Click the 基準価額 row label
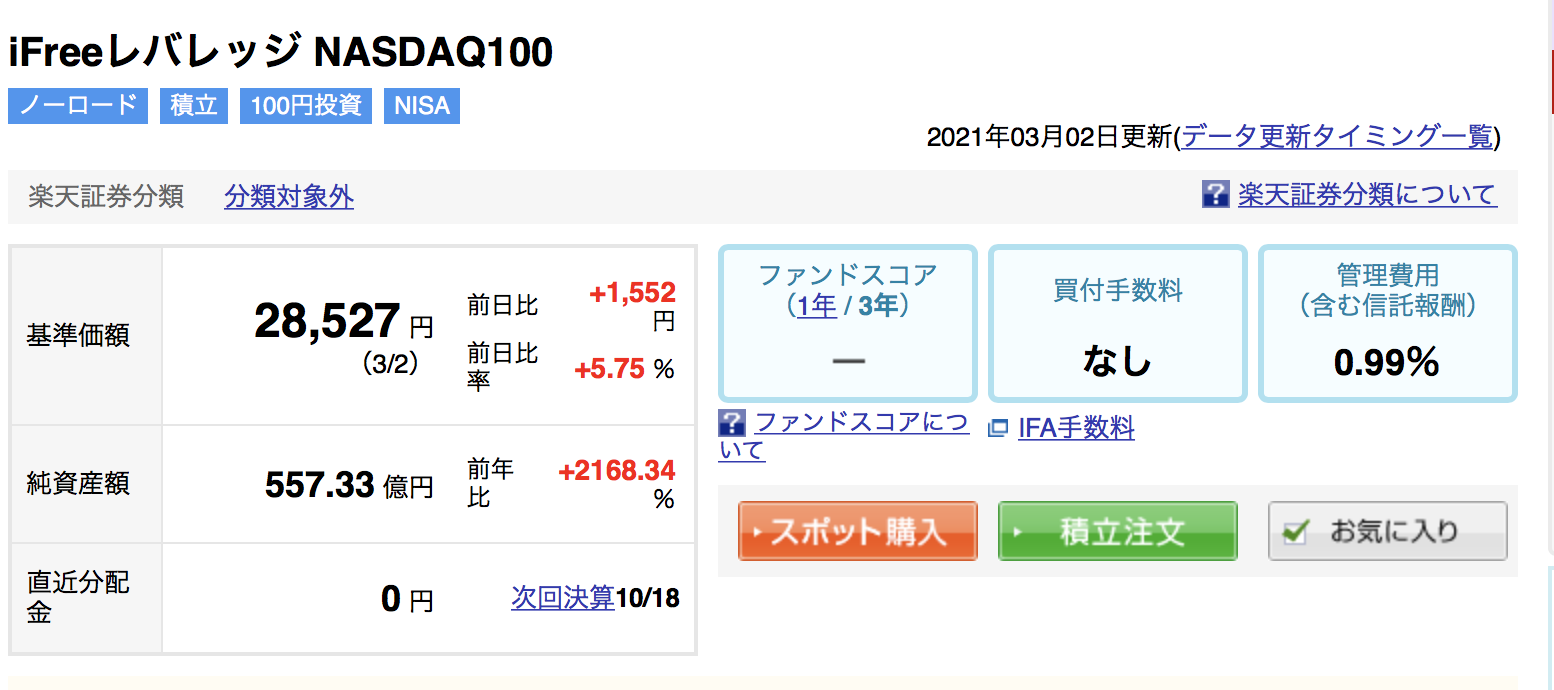 point(78,336)
